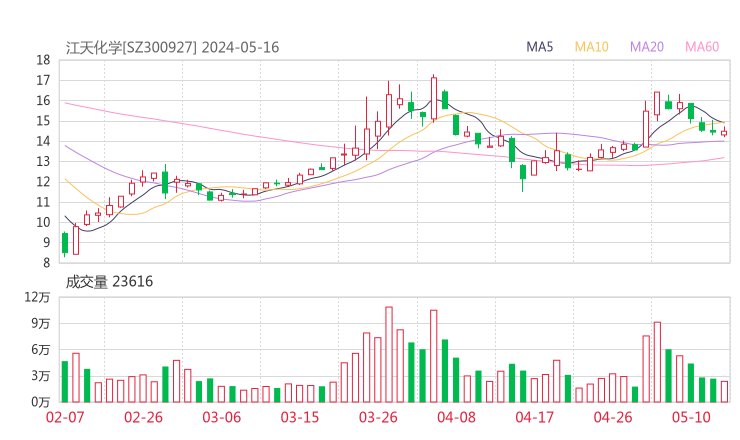Image resolution: width=740 pixels, height=440 pixels.
Task: Click the first green candlestick at 02-07
Action: click(x=65, y=243)
